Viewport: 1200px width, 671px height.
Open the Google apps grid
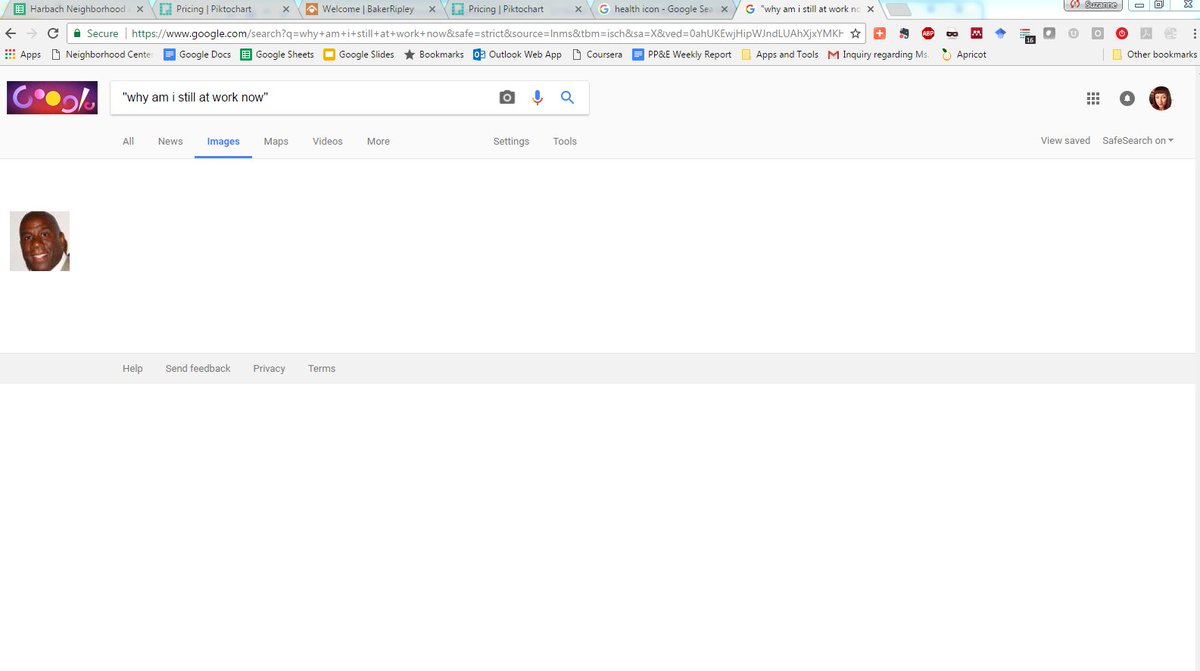point(1093,98)
